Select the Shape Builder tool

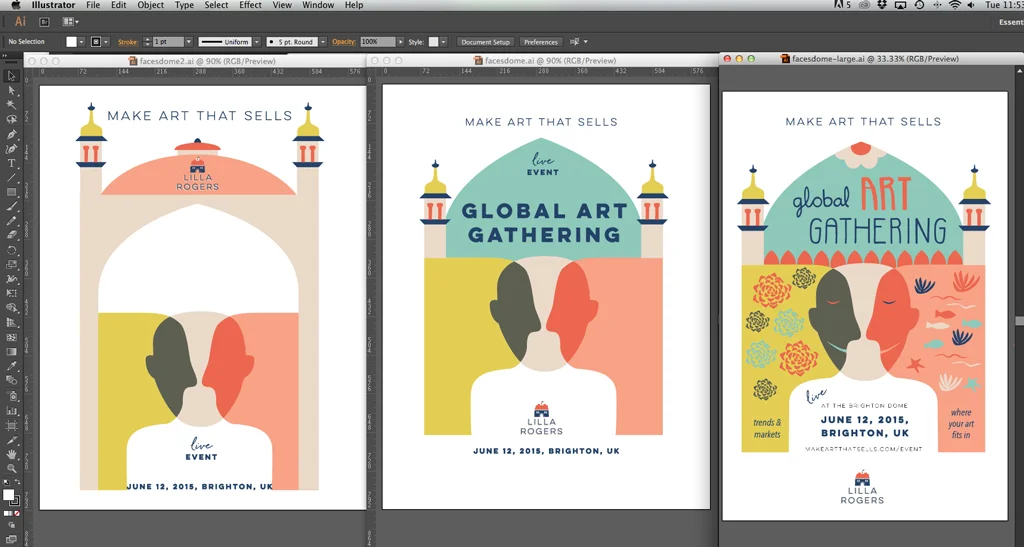(x=11, y=308)
